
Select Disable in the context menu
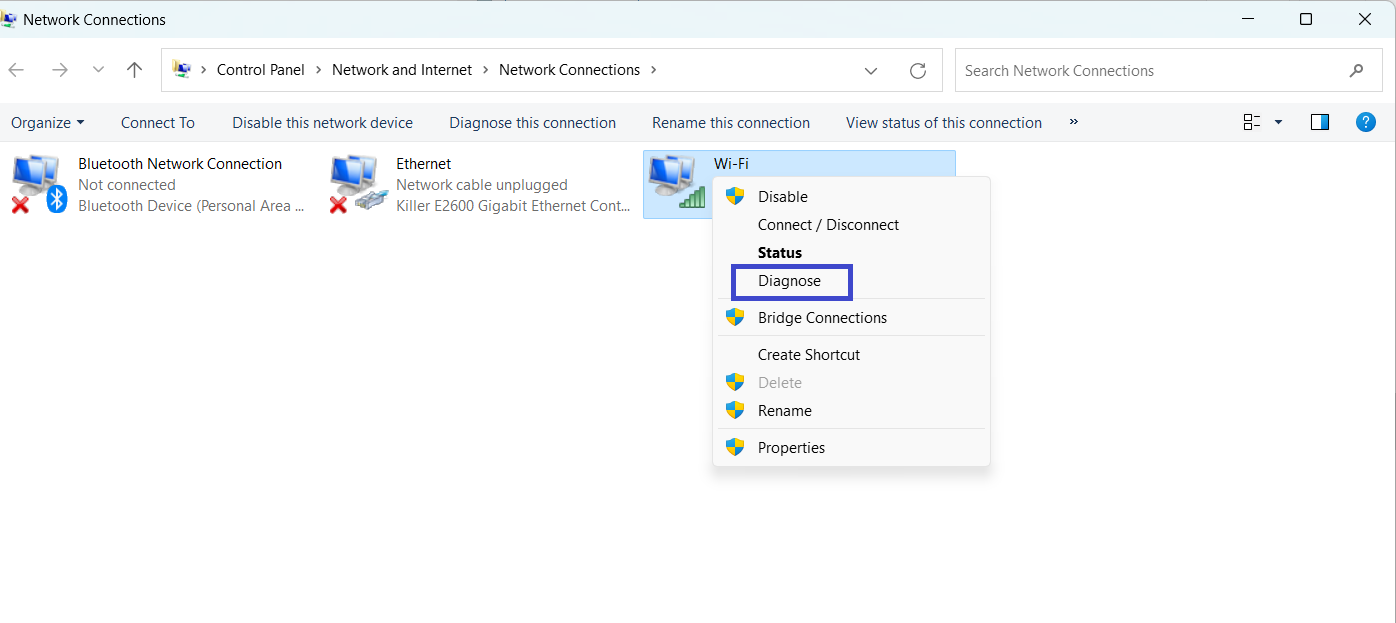click(x=782, y=197)
